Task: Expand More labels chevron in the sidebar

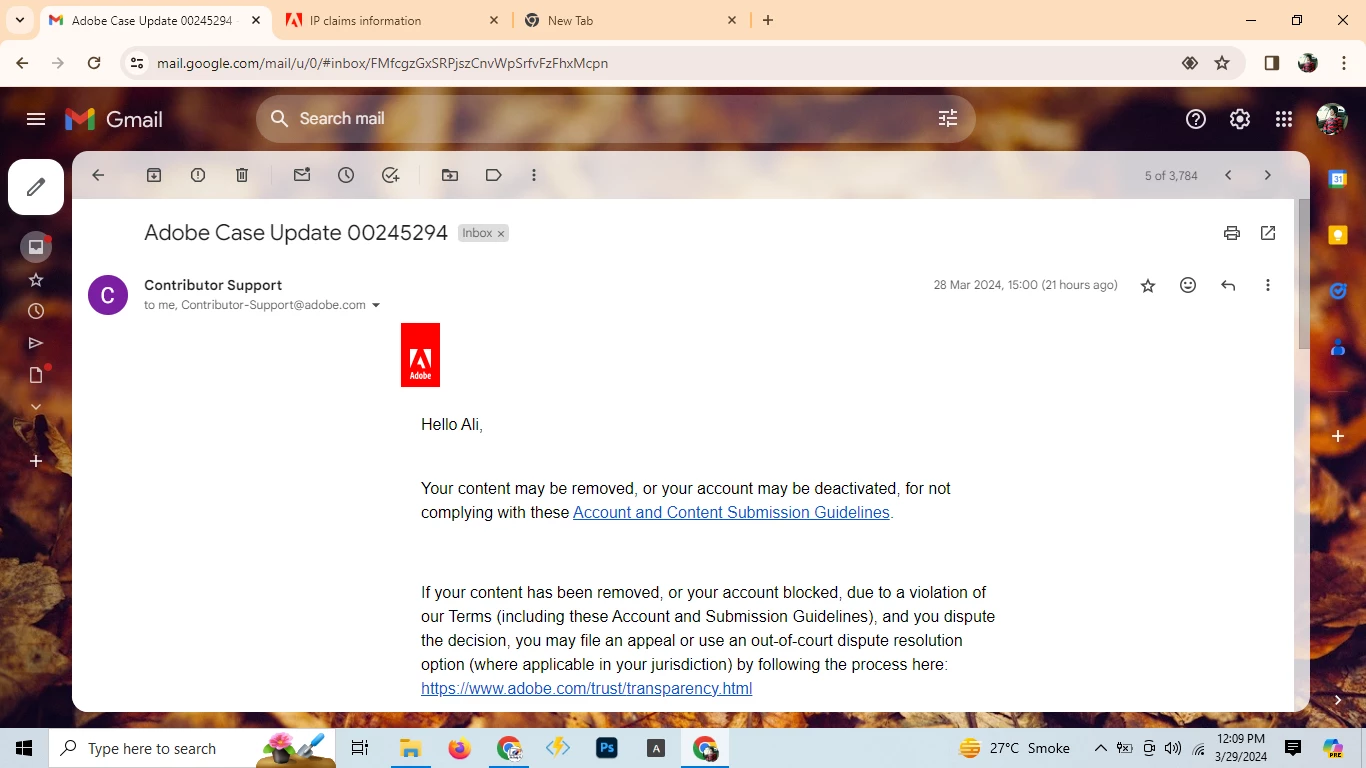Action: pos(36,407)
